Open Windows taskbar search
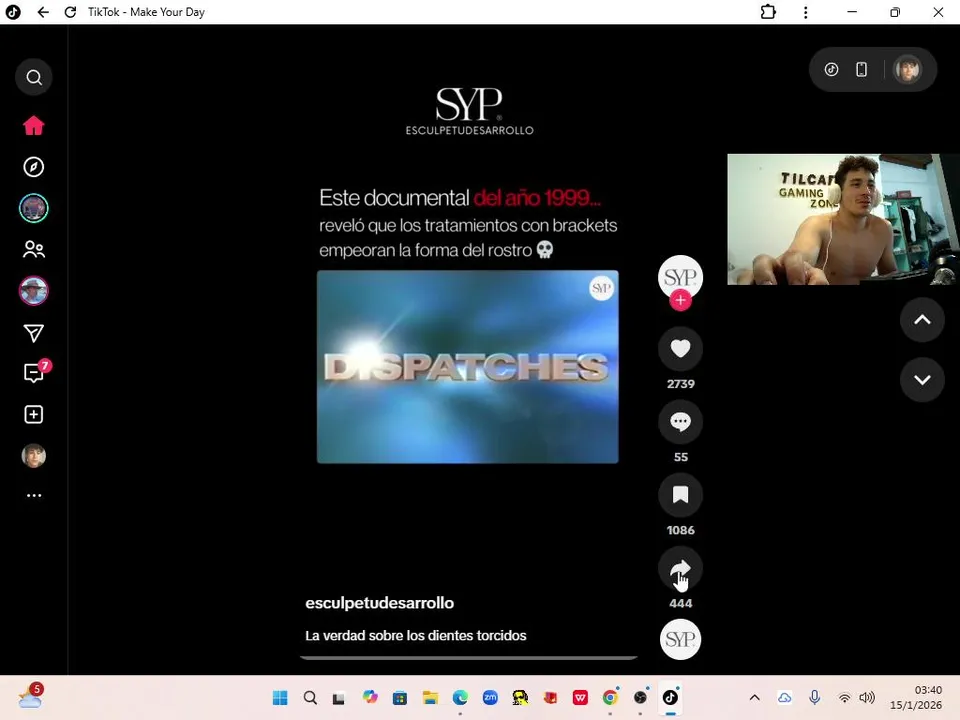The width and height of the screenshot is (960, 720). coord(310,697)
